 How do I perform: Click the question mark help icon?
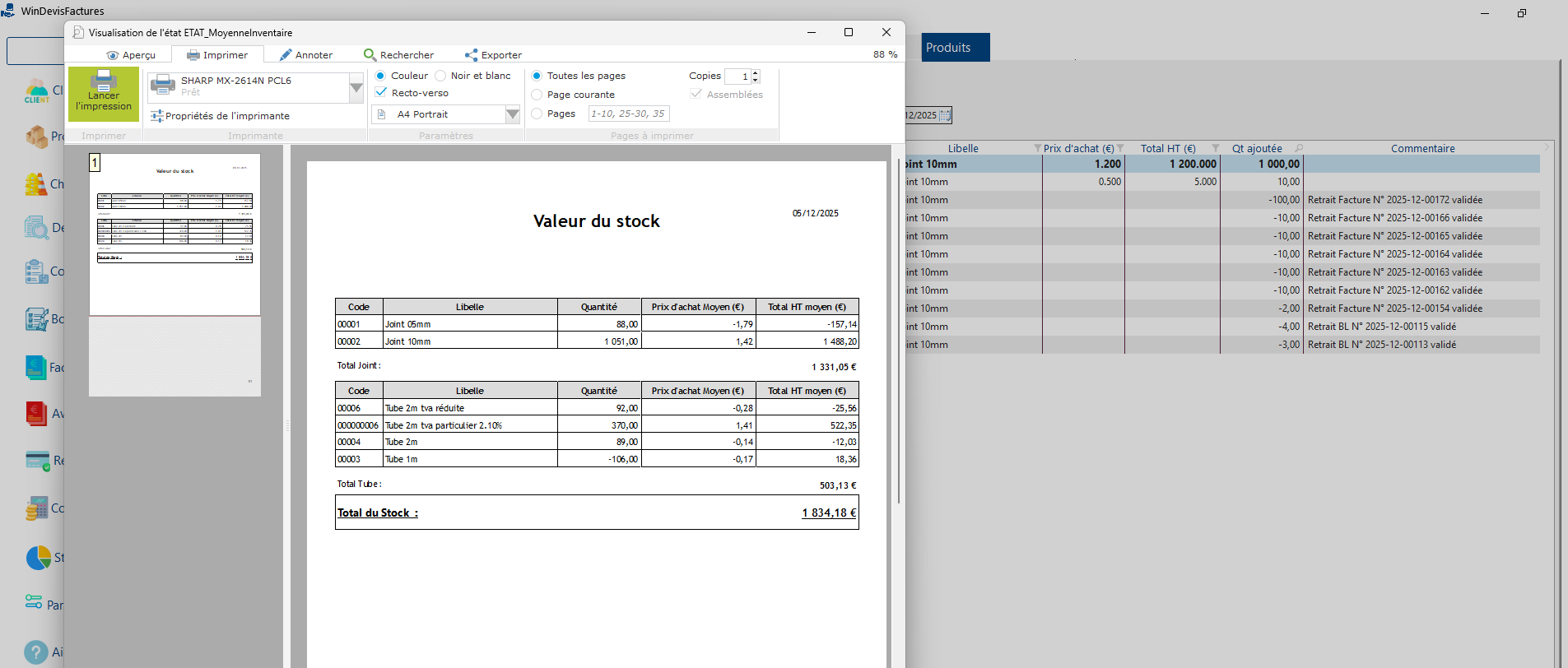coord(36,652)
